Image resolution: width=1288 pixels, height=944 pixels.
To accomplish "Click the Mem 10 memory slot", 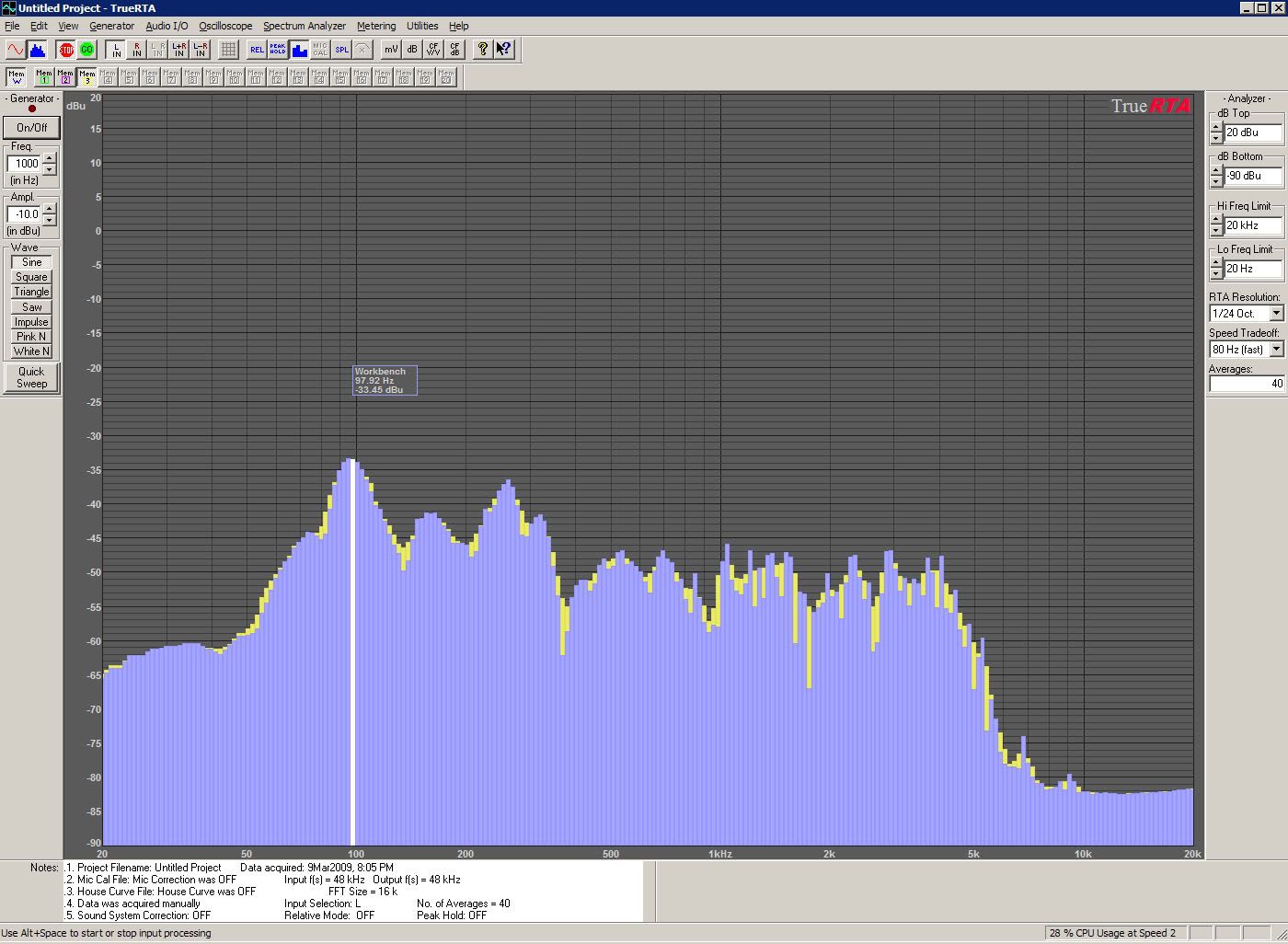I will (235, 77).
